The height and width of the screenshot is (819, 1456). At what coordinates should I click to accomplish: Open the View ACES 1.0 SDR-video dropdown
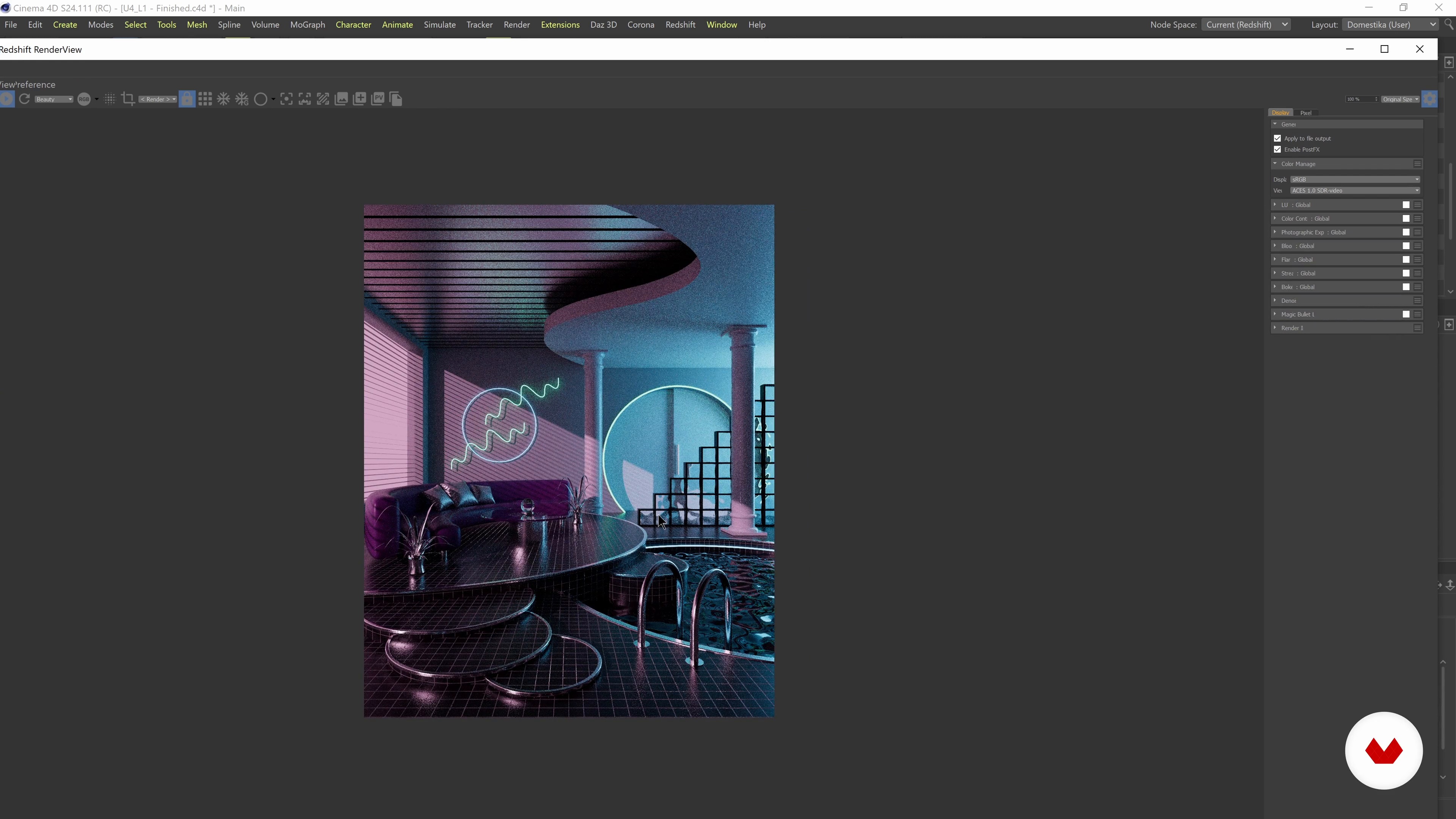tap(1355, 191)
